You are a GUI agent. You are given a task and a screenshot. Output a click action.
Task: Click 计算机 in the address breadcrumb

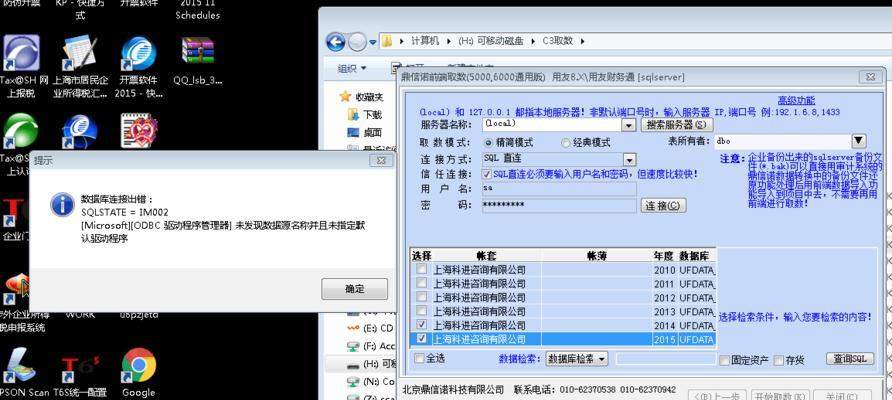(426, 41)
